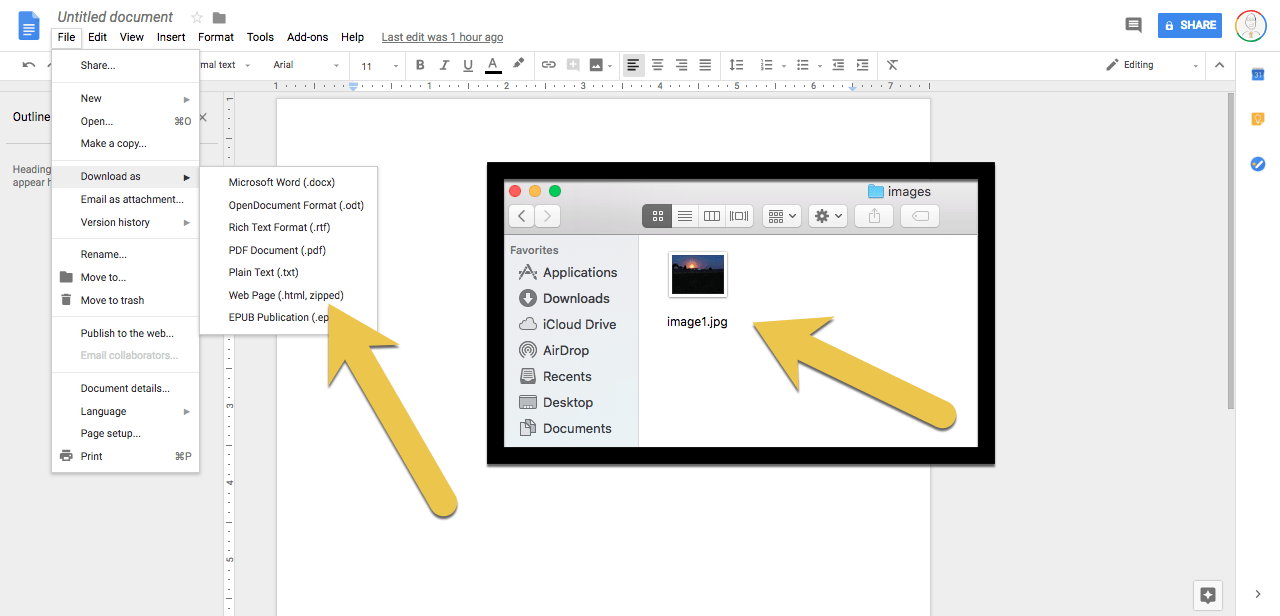Image resolution: width=1280 pixels, height=616 pixels.
Task: Open the Edit menu
Action: click(97, 37)
